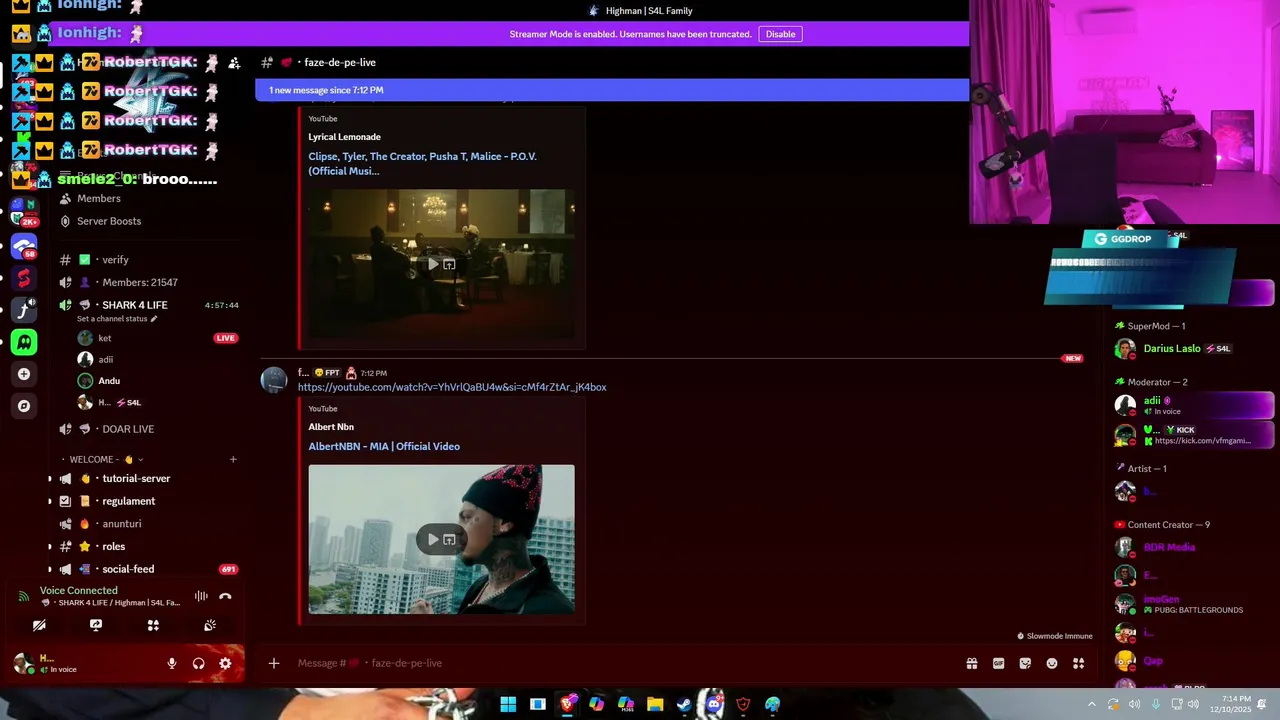Expand roles channel arrow
The image size is (1280, 720).
click(50, 547)
